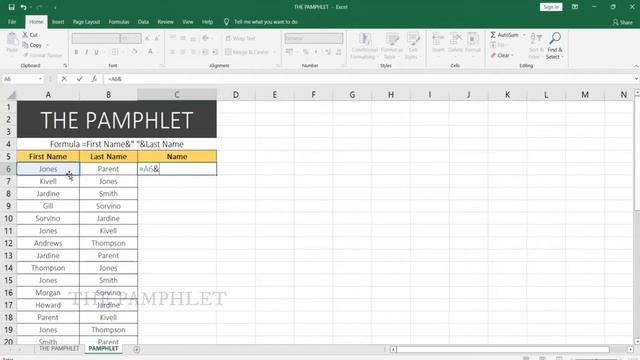Open the File menu tab
640x360 pixels.
[12, 22]
